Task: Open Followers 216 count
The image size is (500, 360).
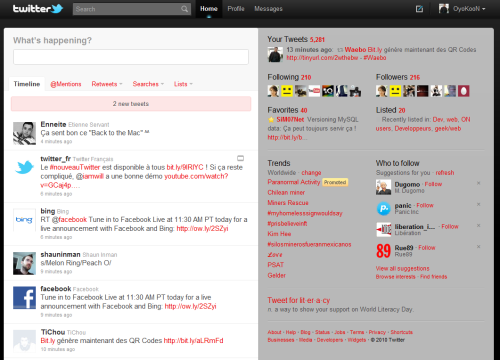Action: (398, 77)
